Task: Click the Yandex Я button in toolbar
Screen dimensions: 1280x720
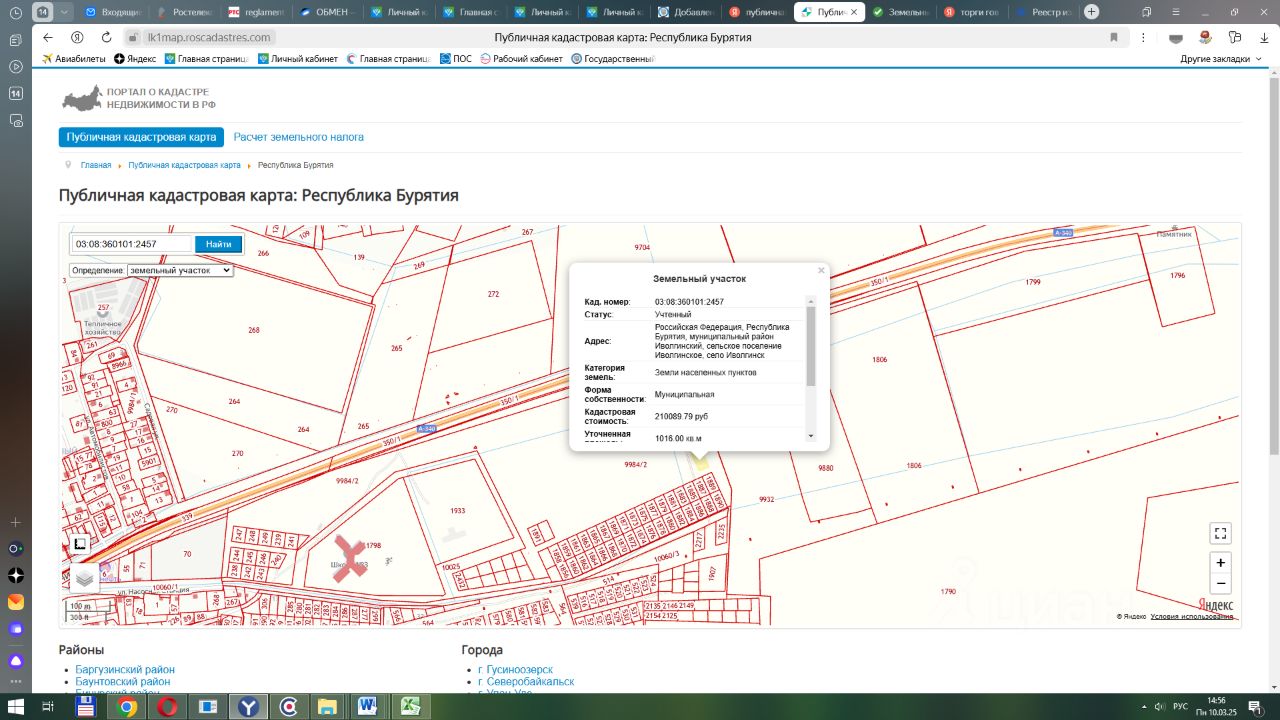Action: pos(77,37)
